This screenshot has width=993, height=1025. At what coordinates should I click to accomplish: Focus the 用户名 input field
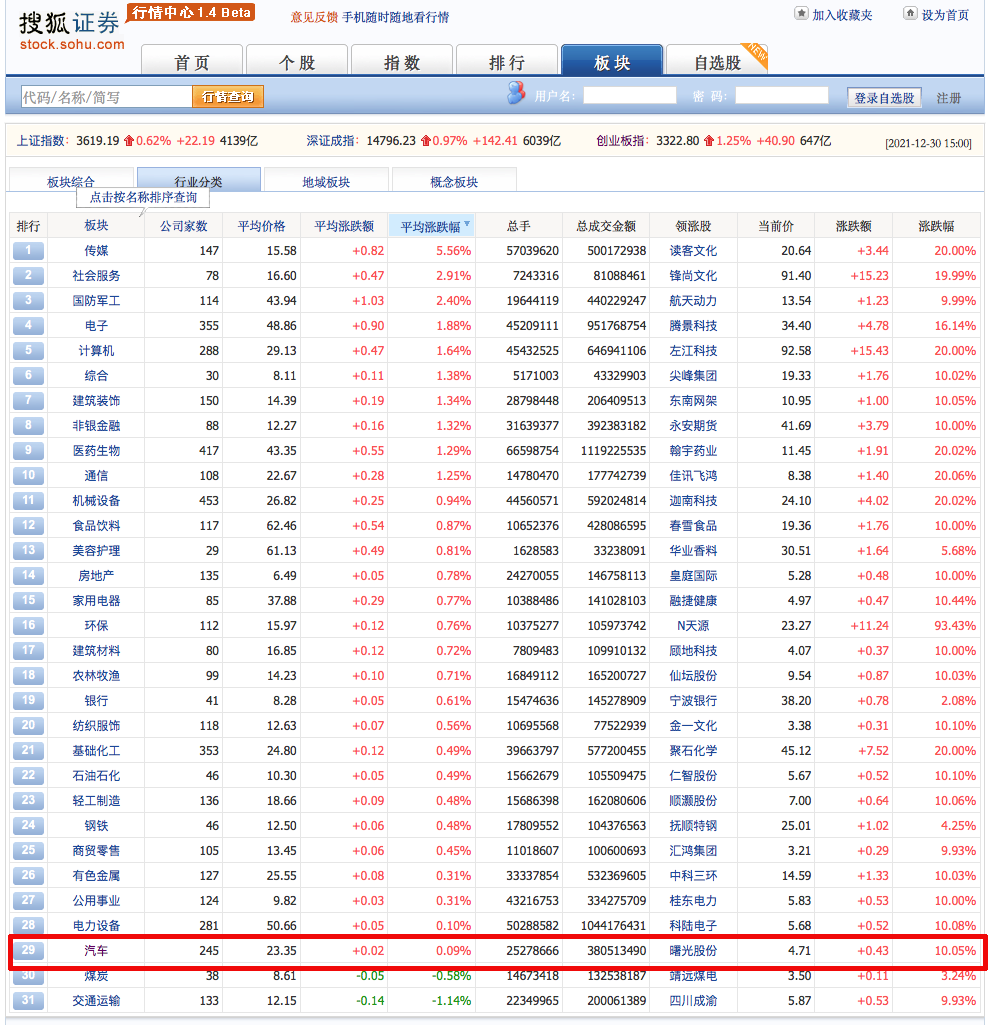[x=630, y=95]
